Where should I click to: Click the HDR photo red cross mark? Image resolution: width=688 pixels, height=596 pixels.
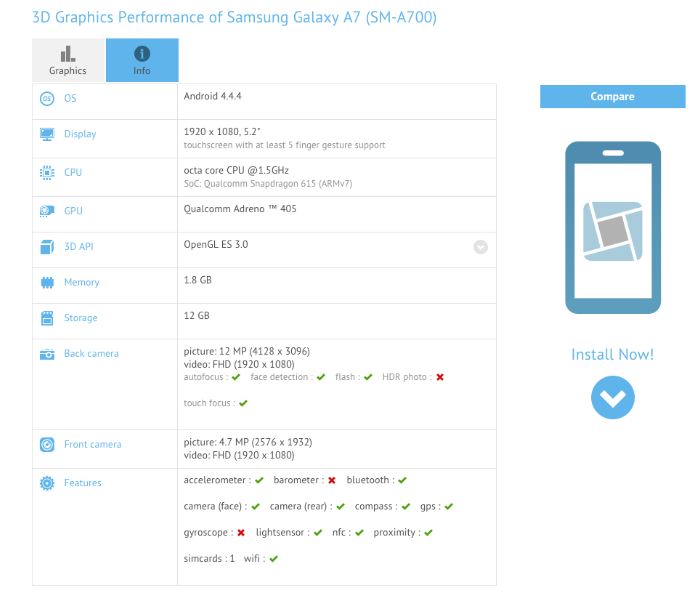coord(440,377)
